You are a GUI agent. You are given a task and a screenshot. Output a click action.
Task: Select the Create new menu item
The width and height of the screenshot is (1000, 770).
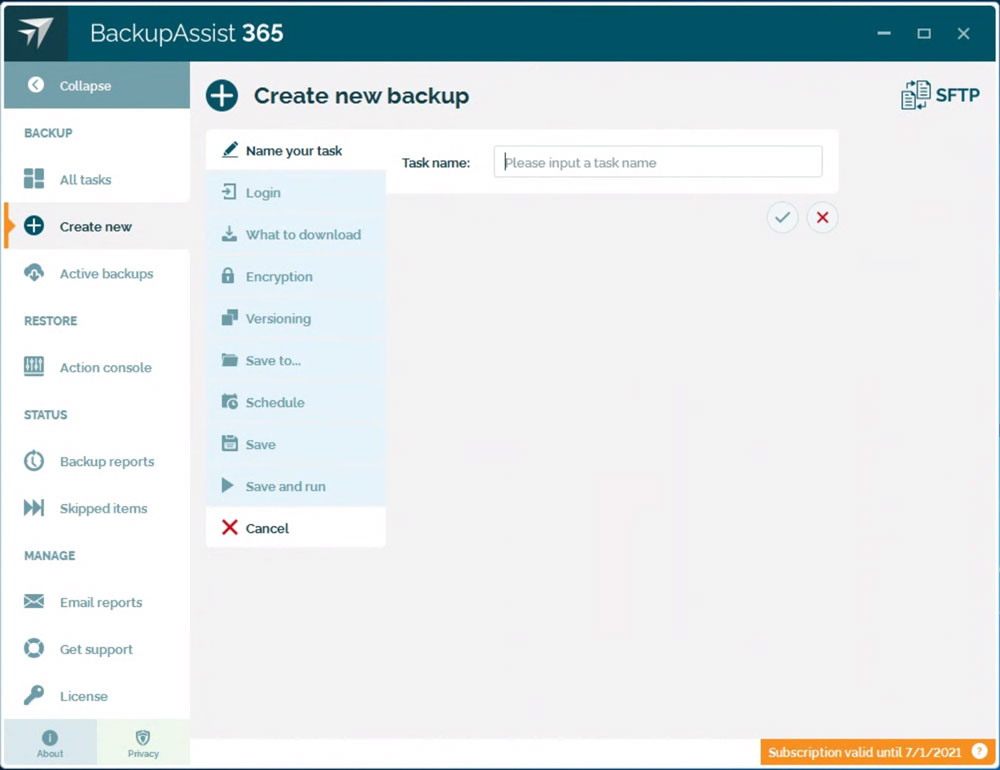click(97, 226)
